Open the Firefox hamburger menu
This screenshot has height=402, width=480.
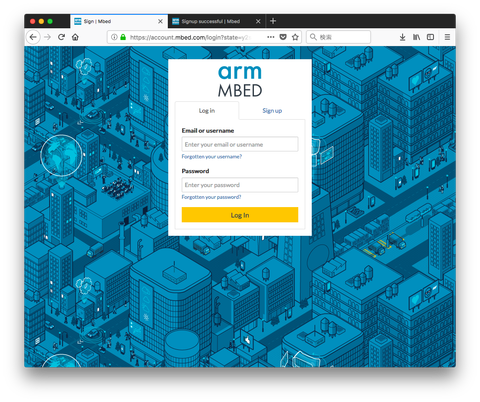tap(447, 37)
